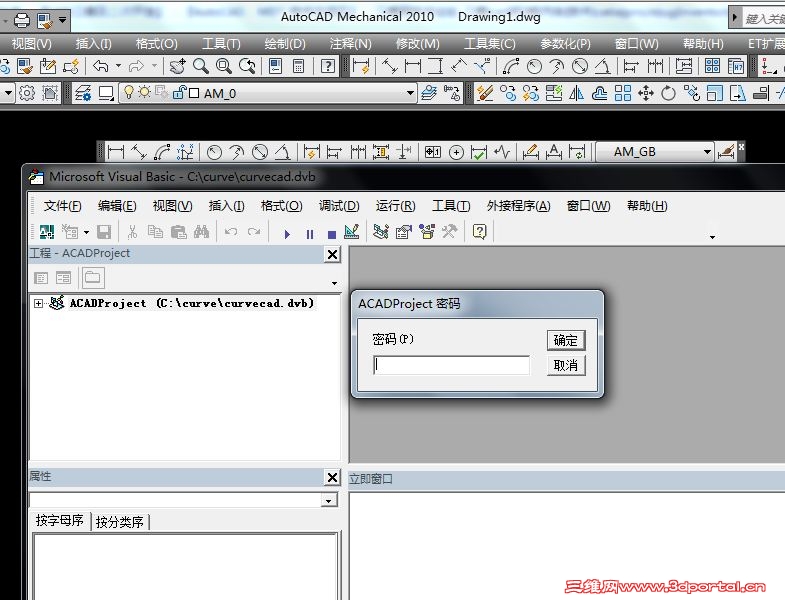Open AutoCAD 工具集(C) menu

click(x=490, y=44)
